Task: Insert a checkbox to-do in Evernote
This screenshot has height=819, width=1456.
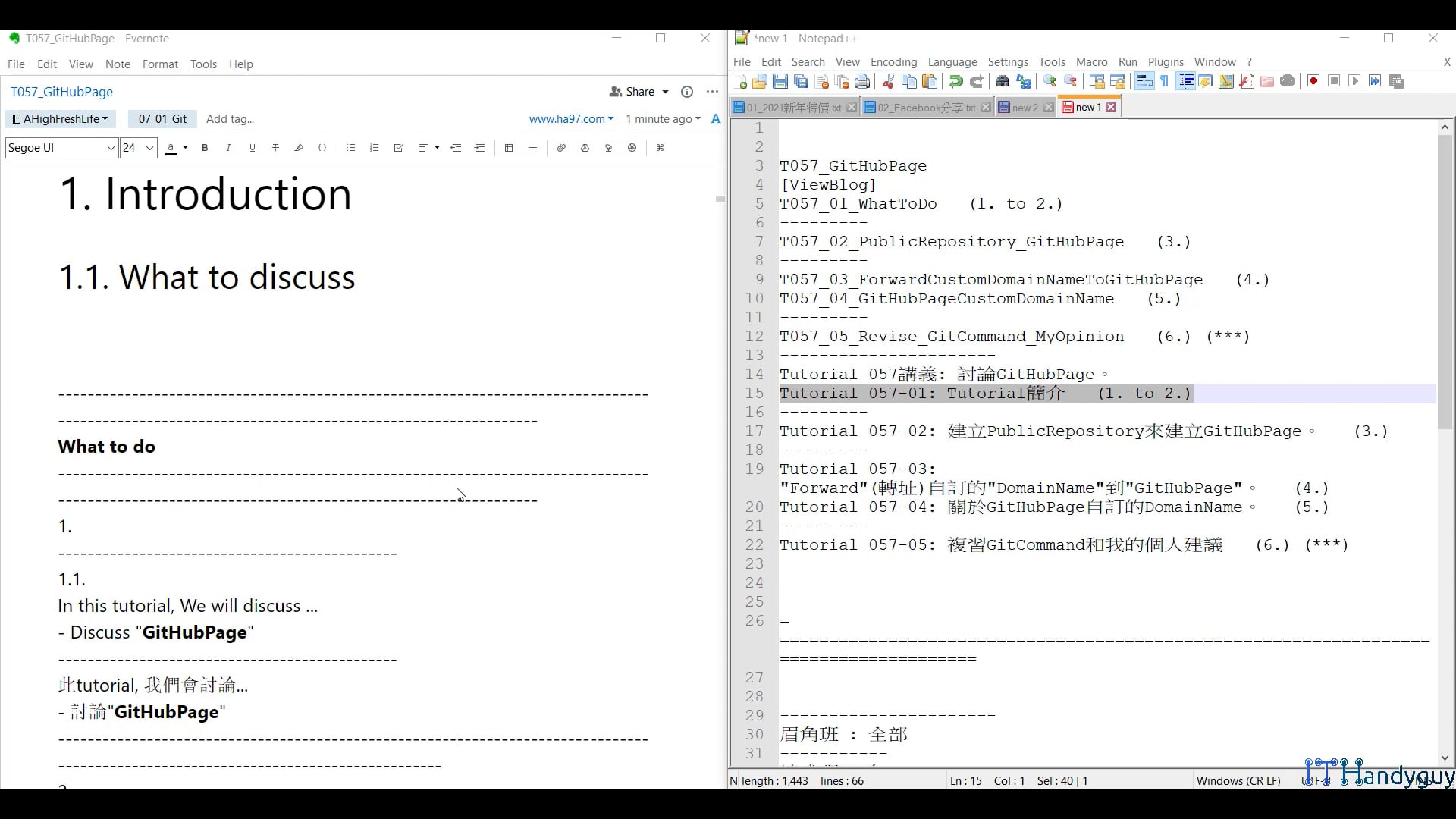Action: pyautogui.click(x=398, y=148)
